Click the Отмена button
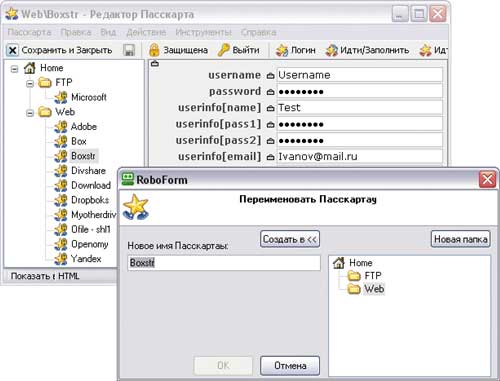500x381 pixels. (x=290, y=365)
